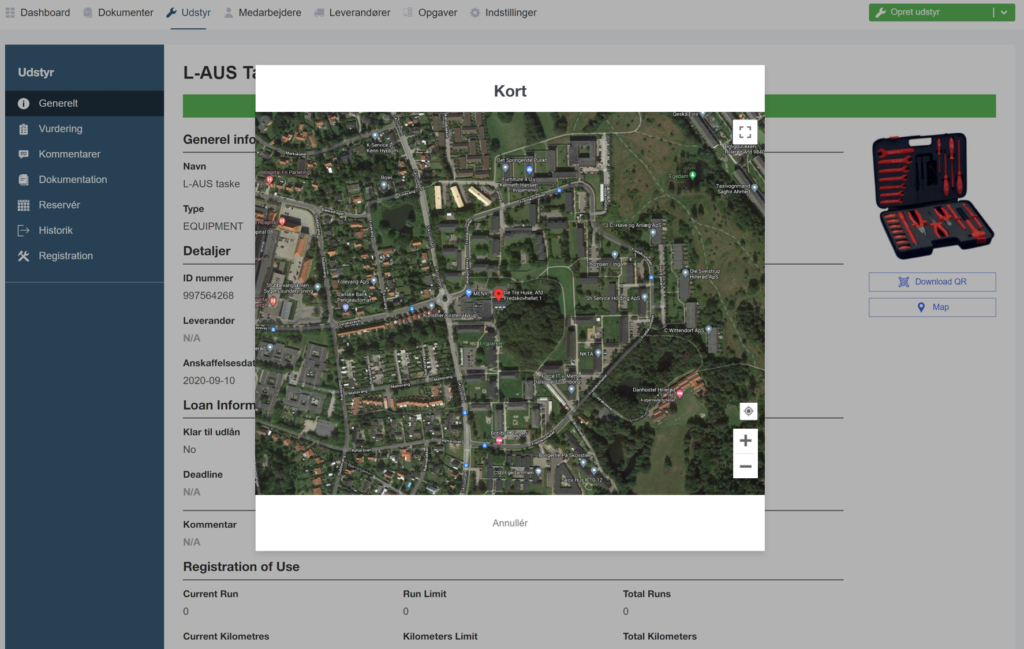
Task: Open Indstillinger settings
Action: tap(504, 12)
